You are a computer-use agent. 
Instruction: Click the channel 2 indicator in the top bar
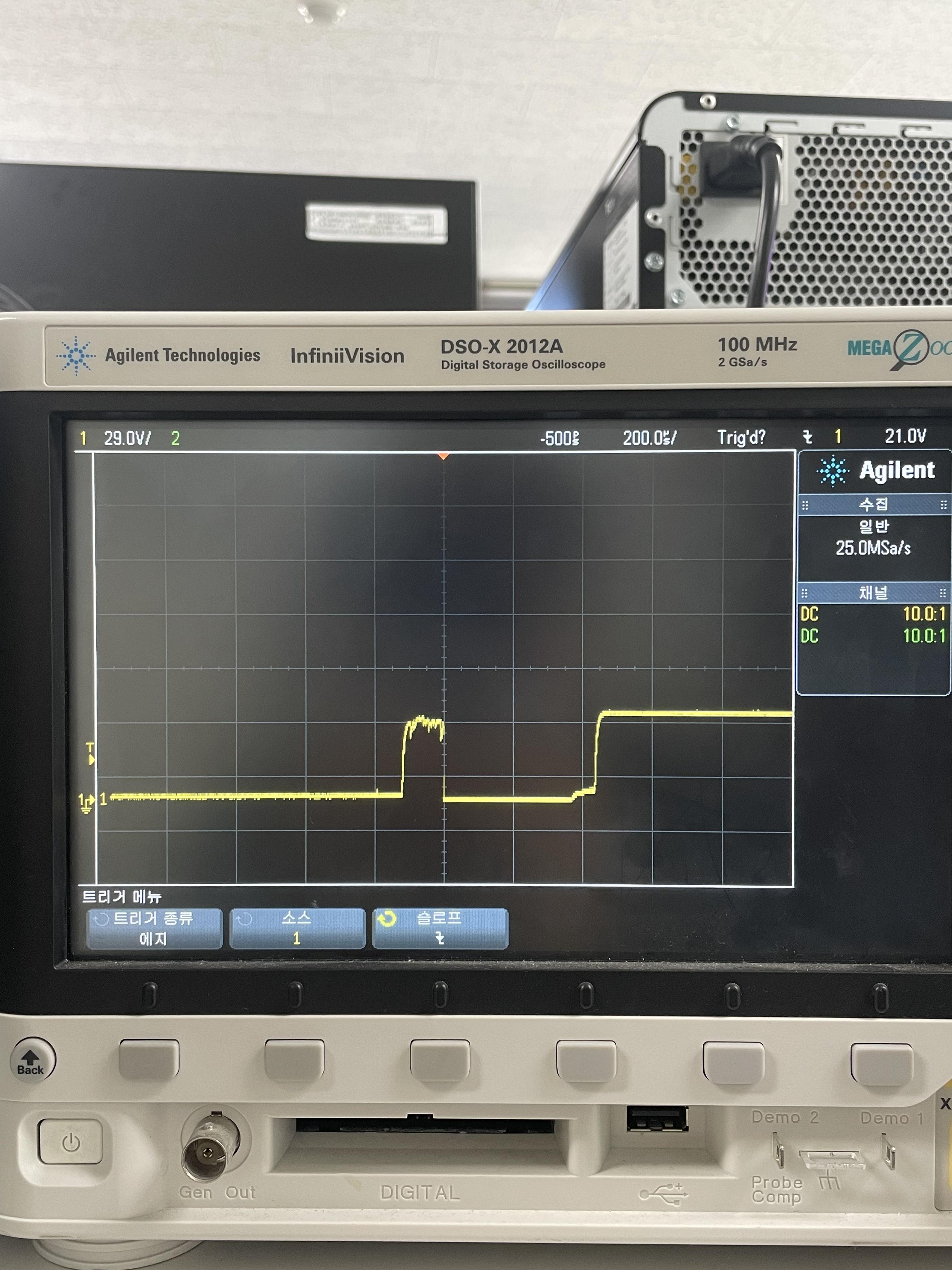pyautogui.click(x=176, y=439)
